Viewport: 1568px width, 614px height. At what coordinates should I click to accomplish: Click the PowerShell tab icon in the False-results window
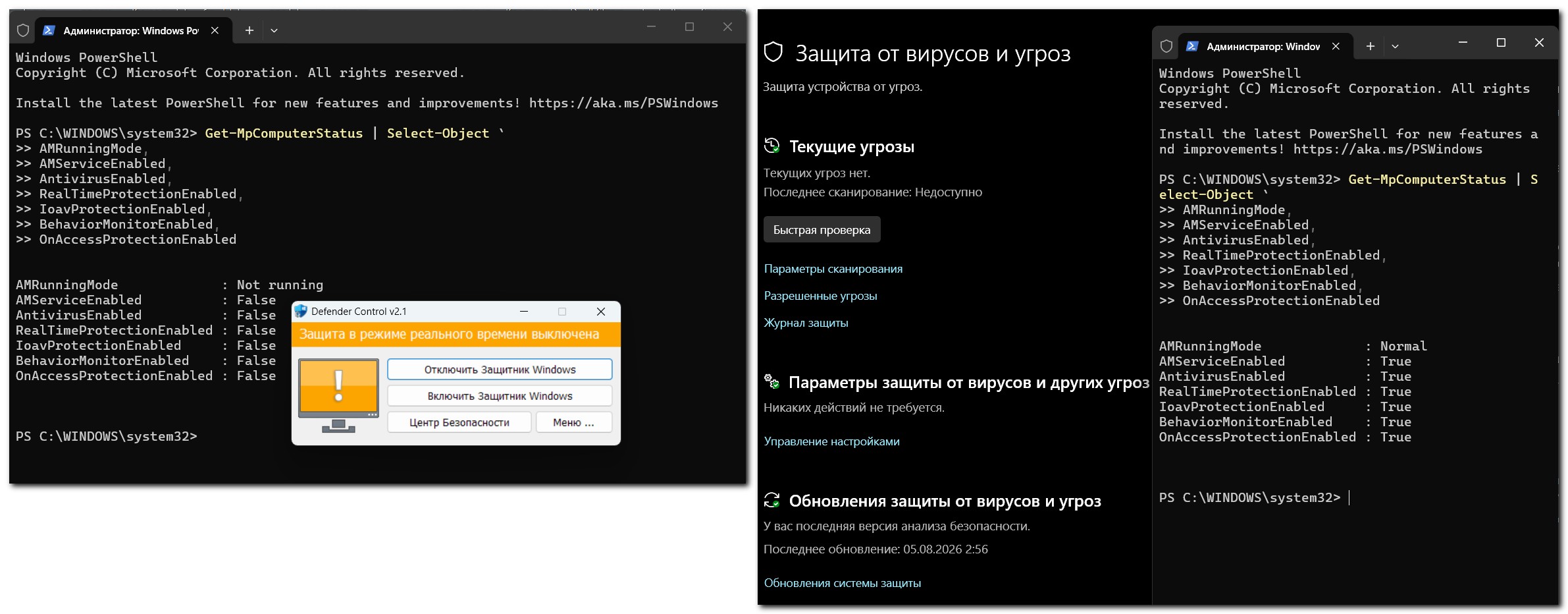pos(48,30)
